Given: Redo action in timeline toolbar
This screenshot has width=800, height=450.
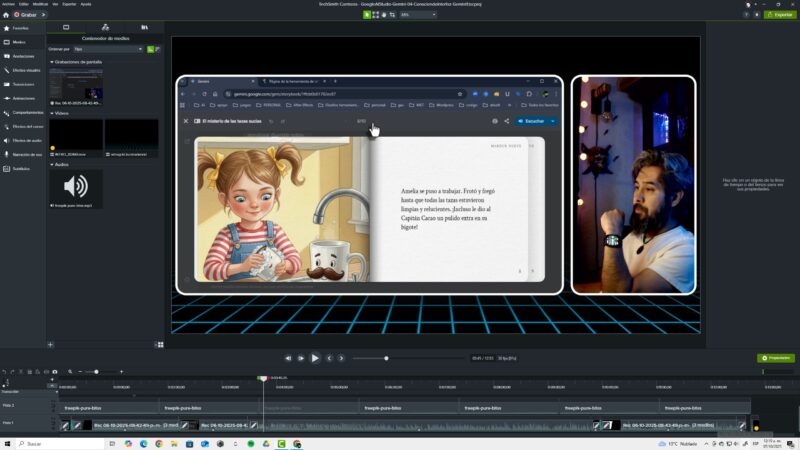Looking at the screenshot, I should click(x=13, y=372).
